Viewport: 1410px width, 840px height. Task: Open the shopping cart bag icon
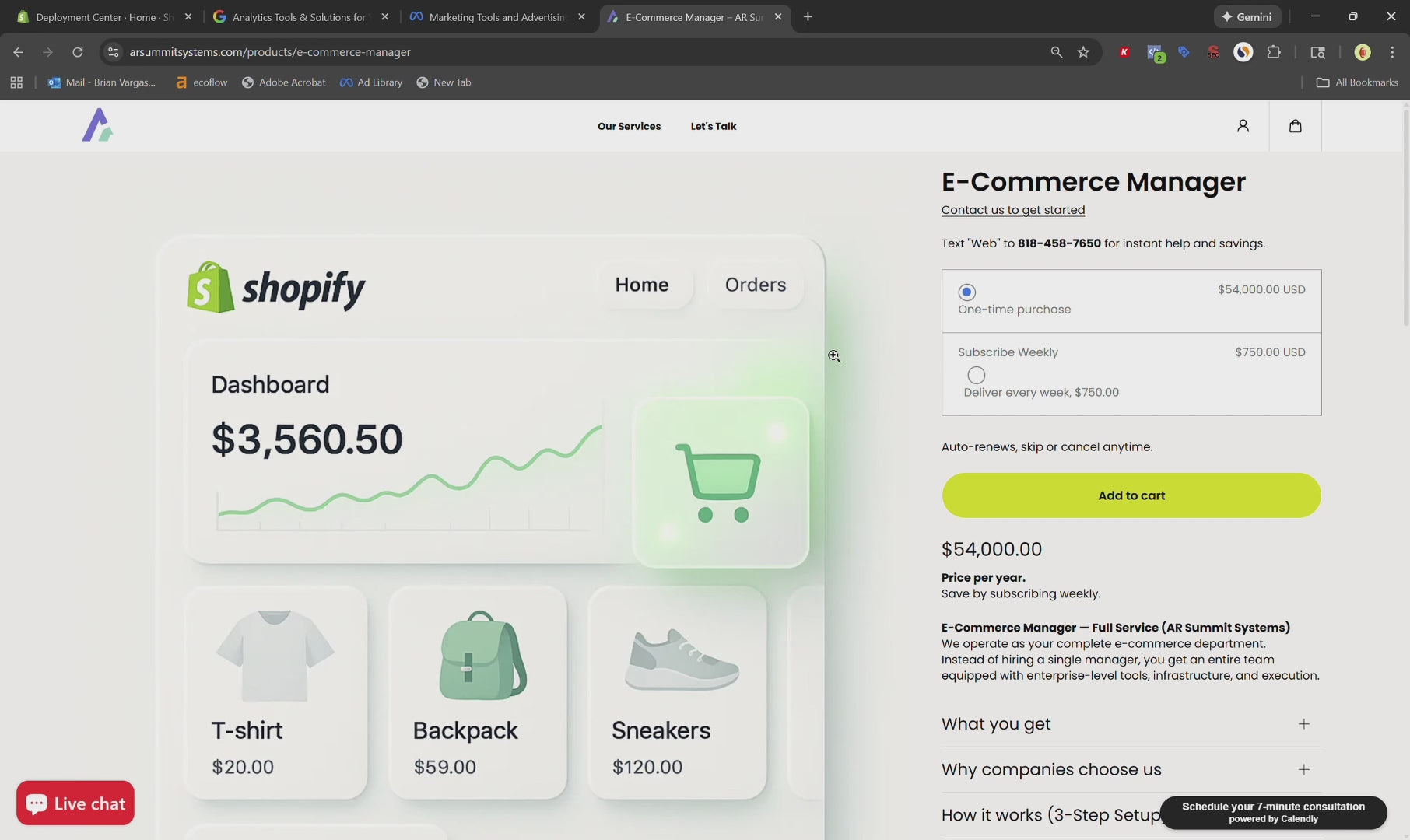click(x=1295, y=126)
